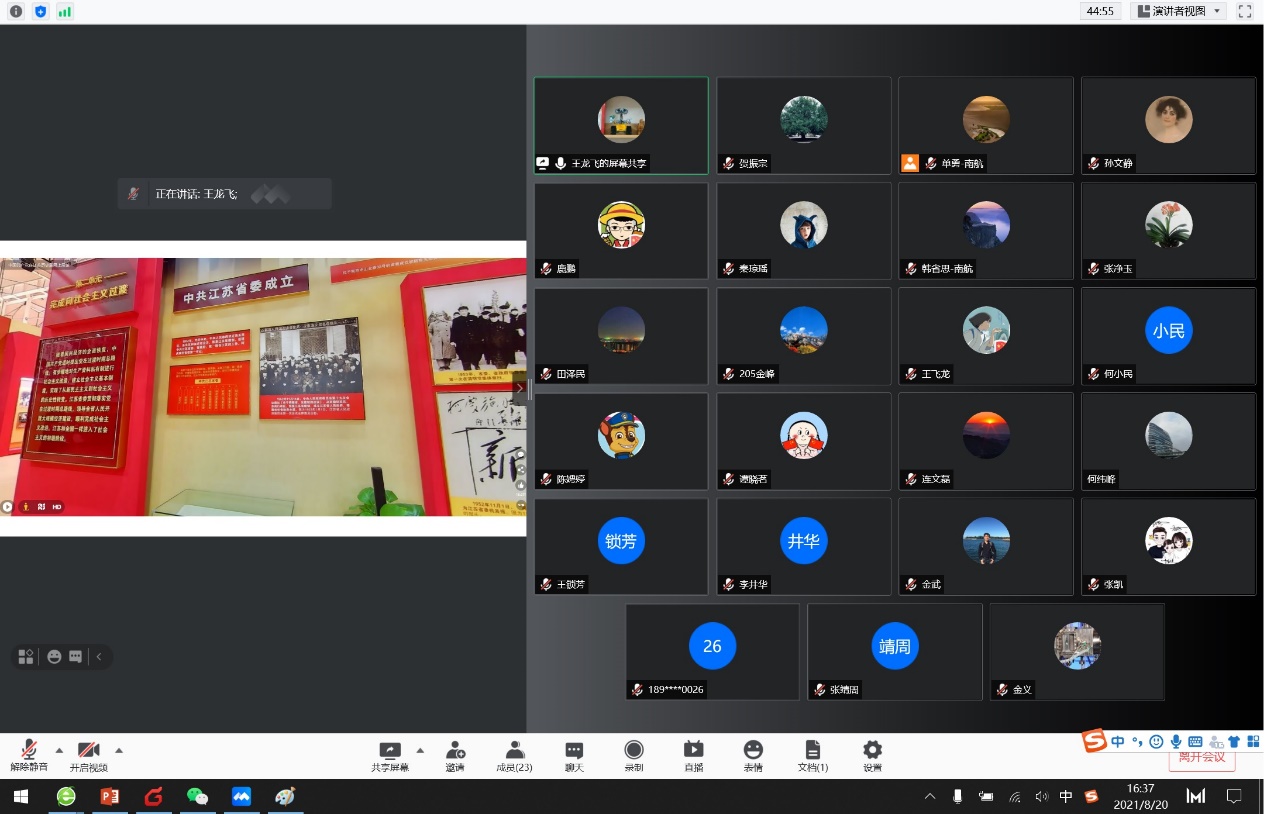Open the 演讲者视图 view dropdown

click(x=1179, y=11)
